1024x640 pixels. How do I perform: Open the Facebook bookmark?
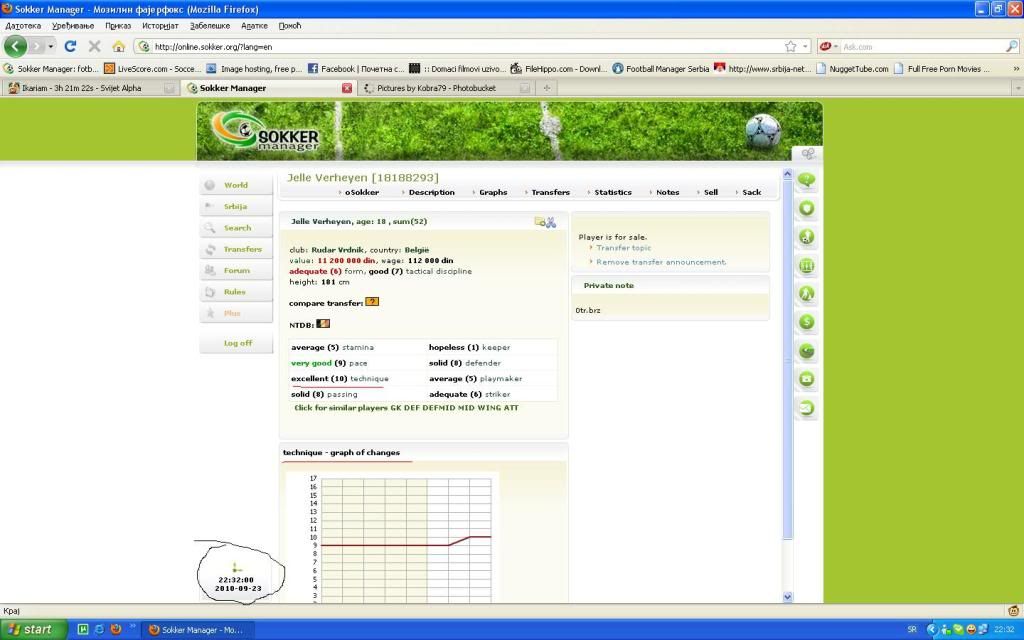355,69
